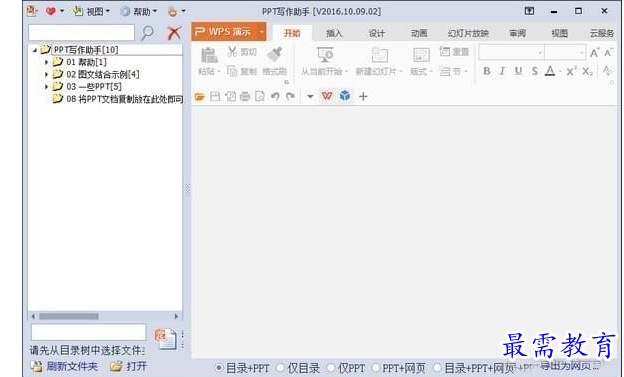Image resolution: width=624 pixels, height=377 pixels.
Task: Open the quick-access toolbar dropdown arrow
Action: click(x=310, y=96)
